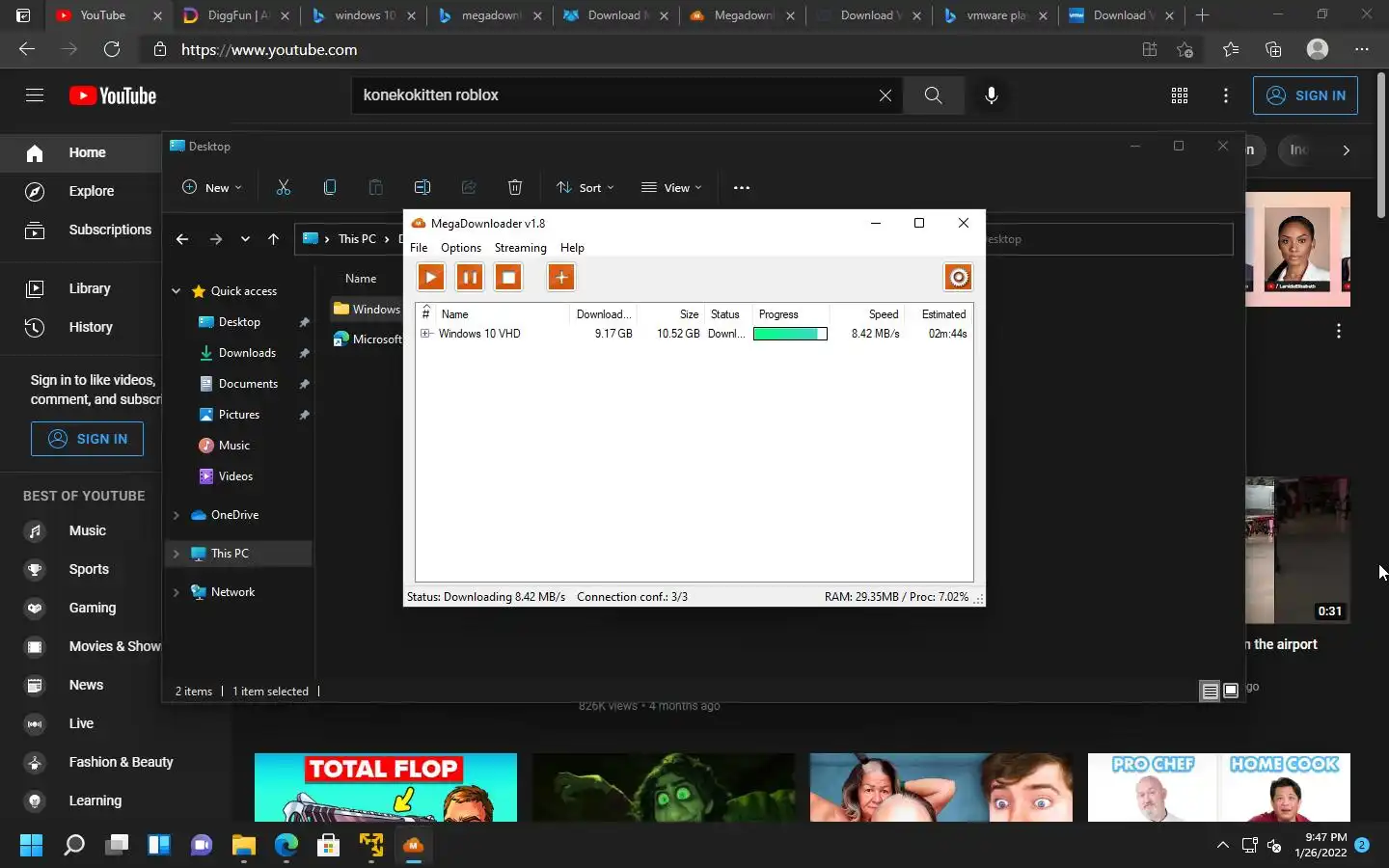Rename selected item in File Explorer toolbar
The width and height of the screenshot is (1389, 868).
422,188
